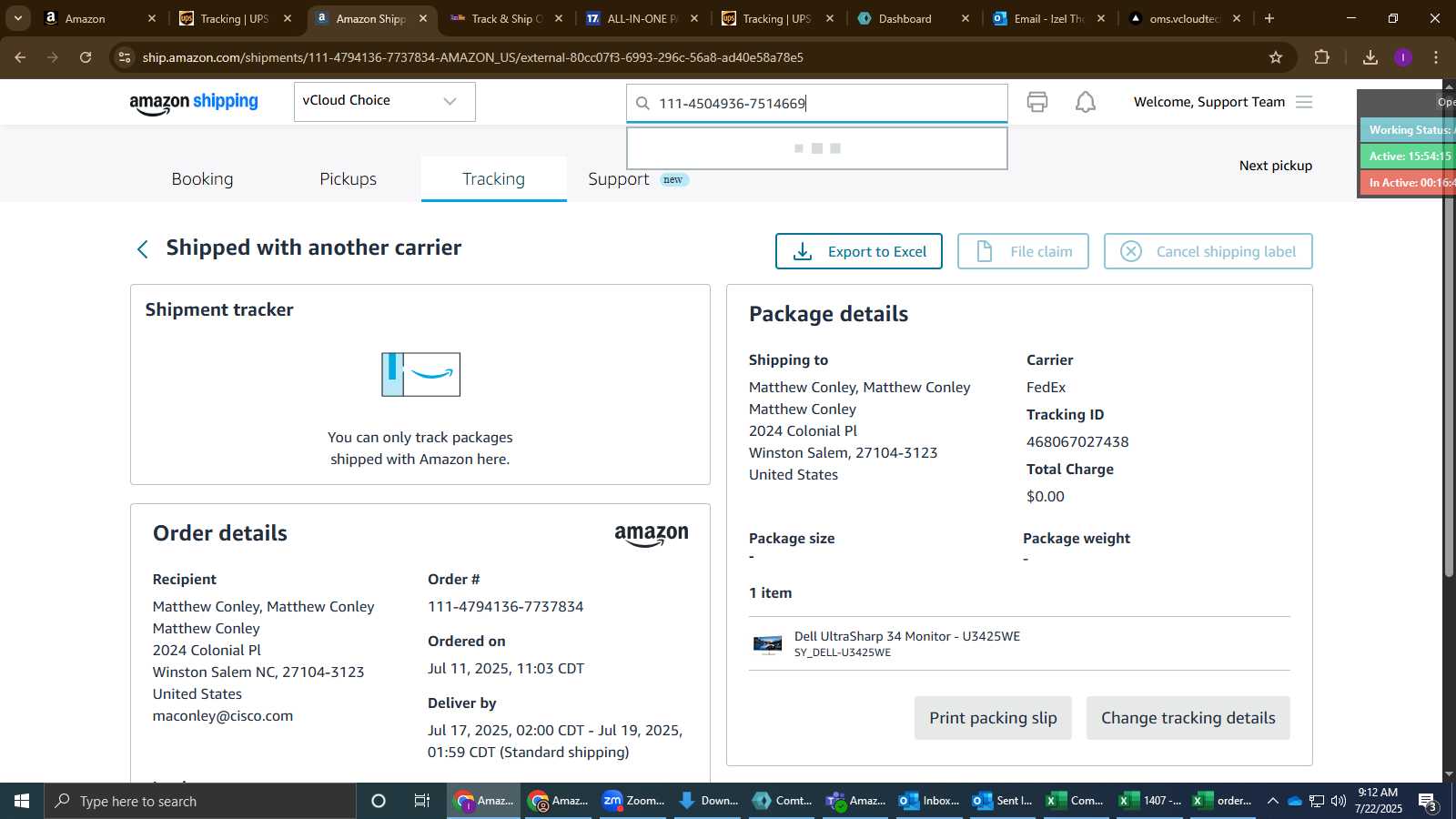Click the Next pickup label
The width and height of the screenshot is (1456, 819).
[1275, 166]
